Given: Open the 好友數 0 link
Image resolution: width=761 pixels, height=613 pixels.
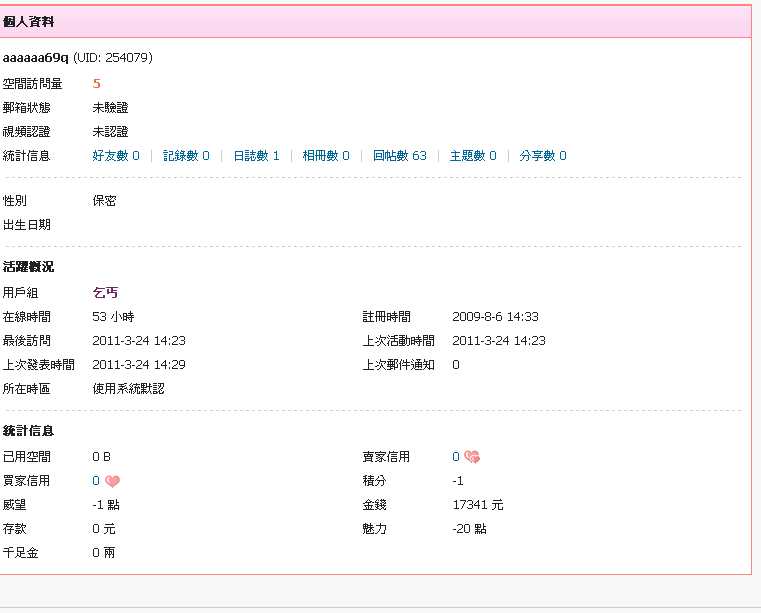Looking at the screenshot, I should click(x=116, y=156).
